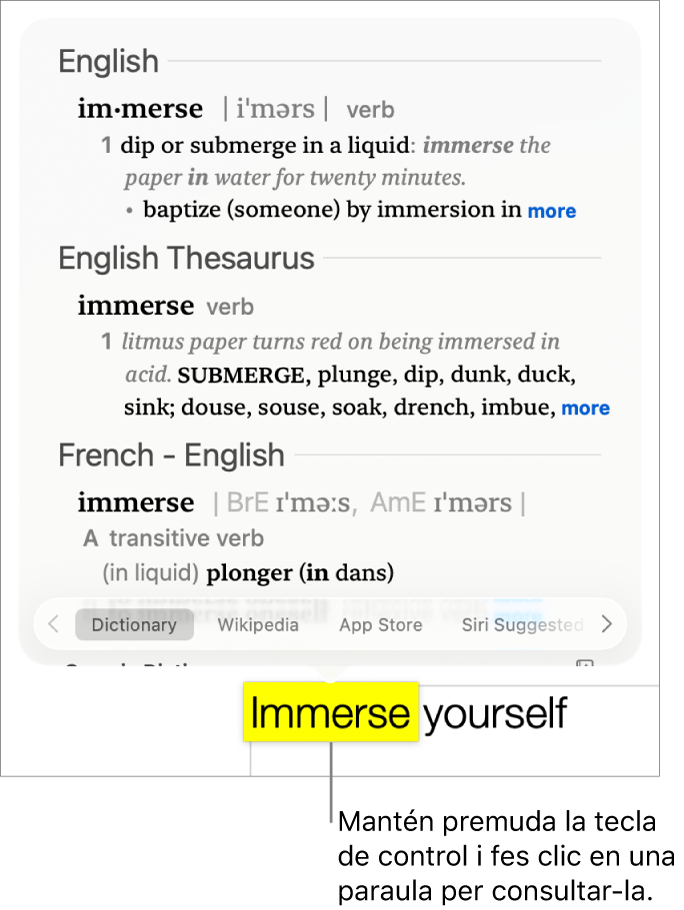The height and width of the screenshot is (910, 684).
Task: Show the Siri Suggested tab
Action: 522,625
